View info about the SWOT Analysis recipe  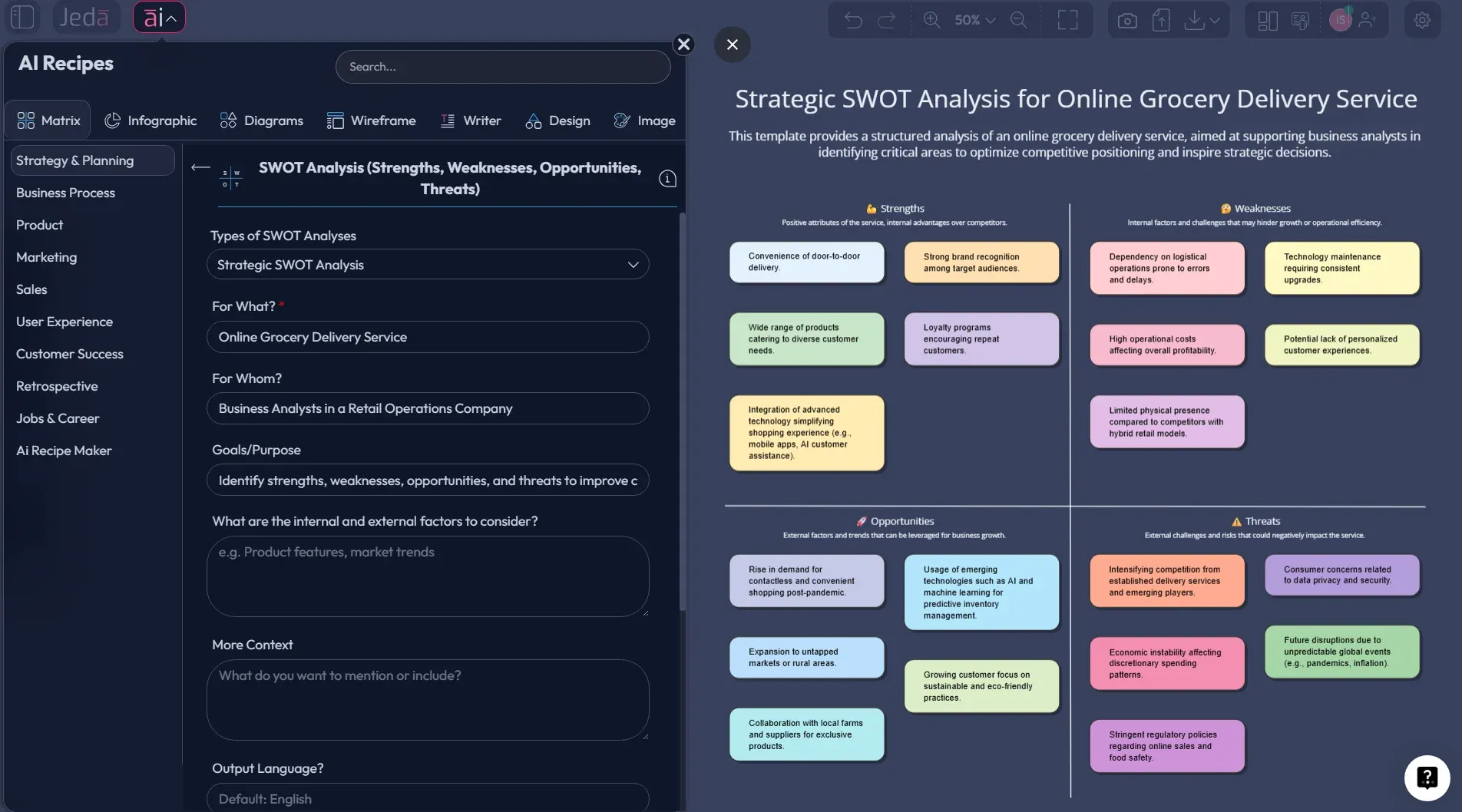667,178
